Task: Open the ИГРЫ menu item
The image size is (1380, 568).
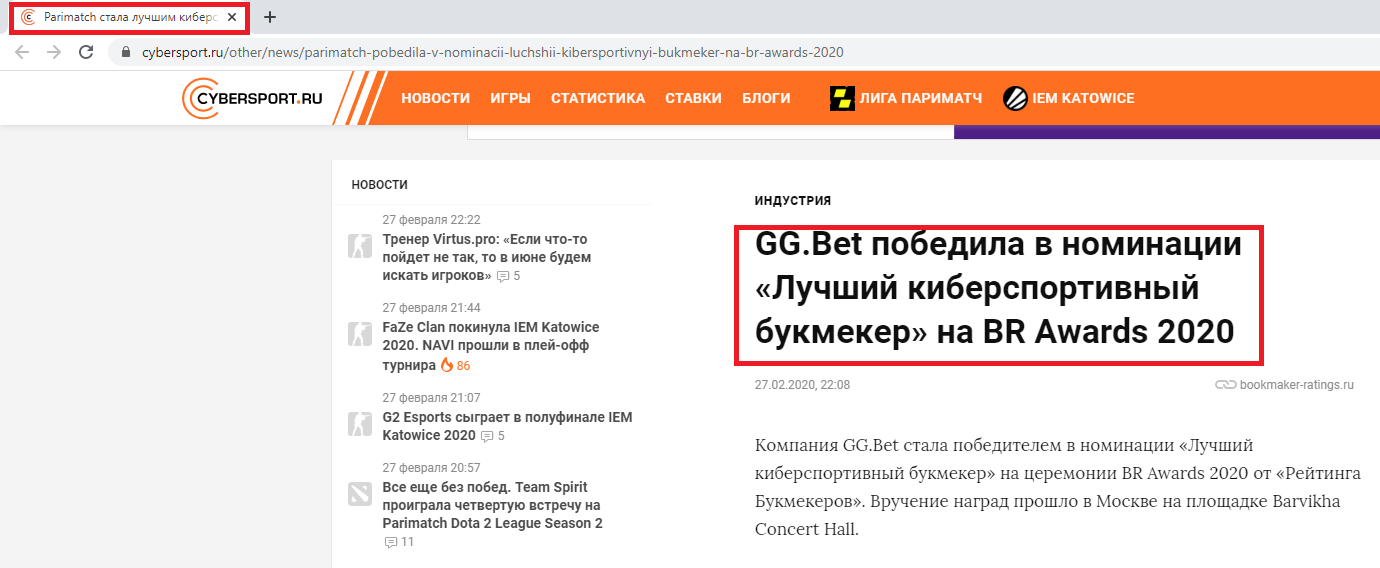Action: click(510, 98)
